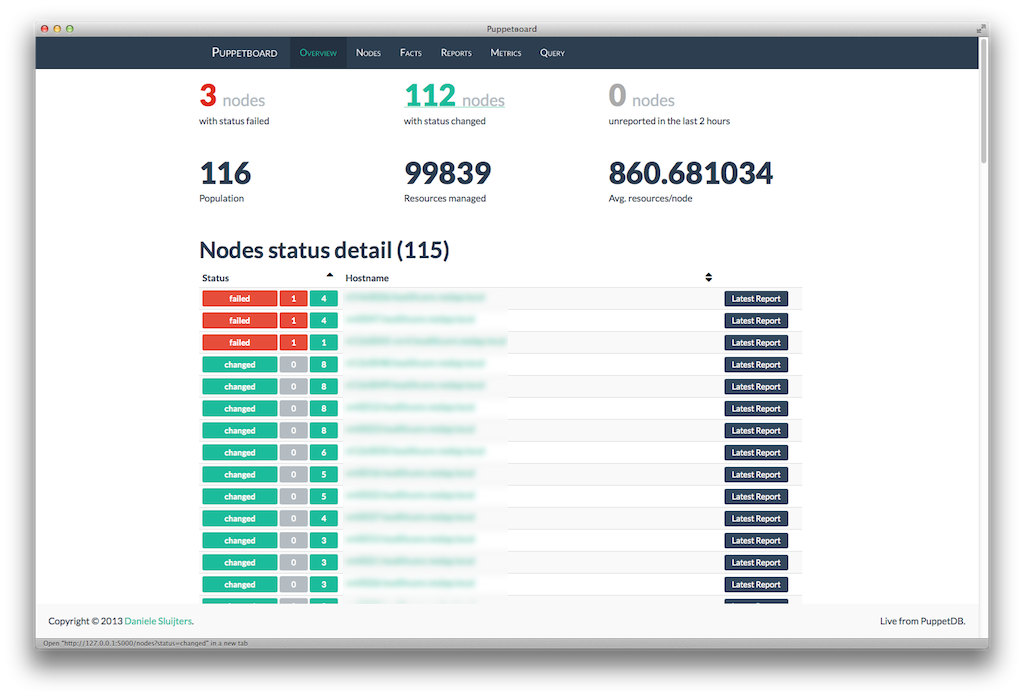
Task: Open the first hostname link in table
Action: click(414, 298)
